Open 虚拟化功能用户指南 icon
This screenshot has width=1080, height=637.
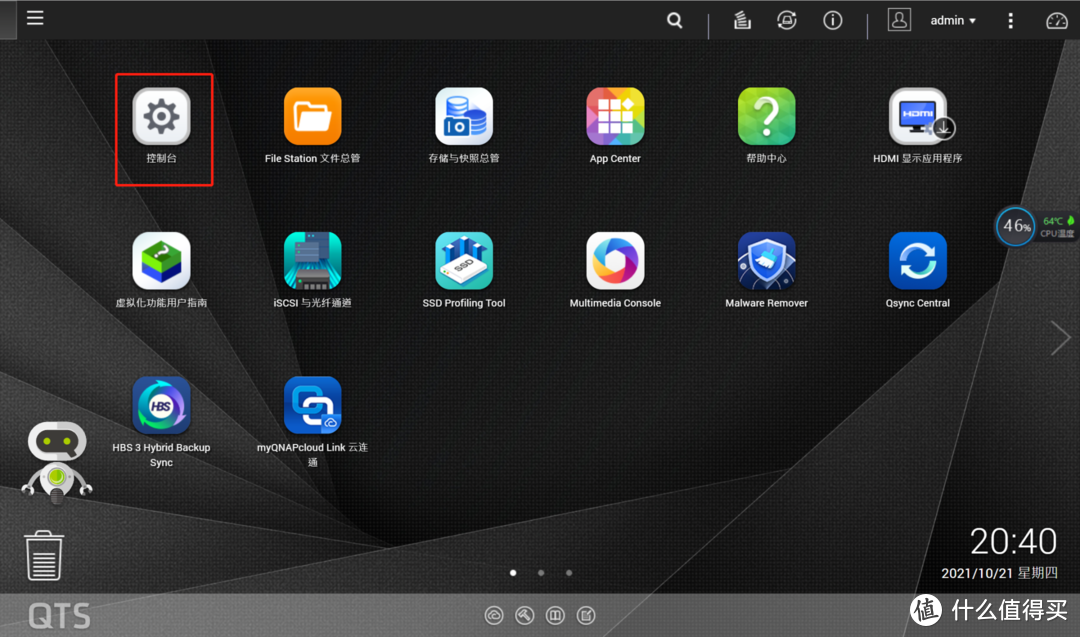coord(161,261)
